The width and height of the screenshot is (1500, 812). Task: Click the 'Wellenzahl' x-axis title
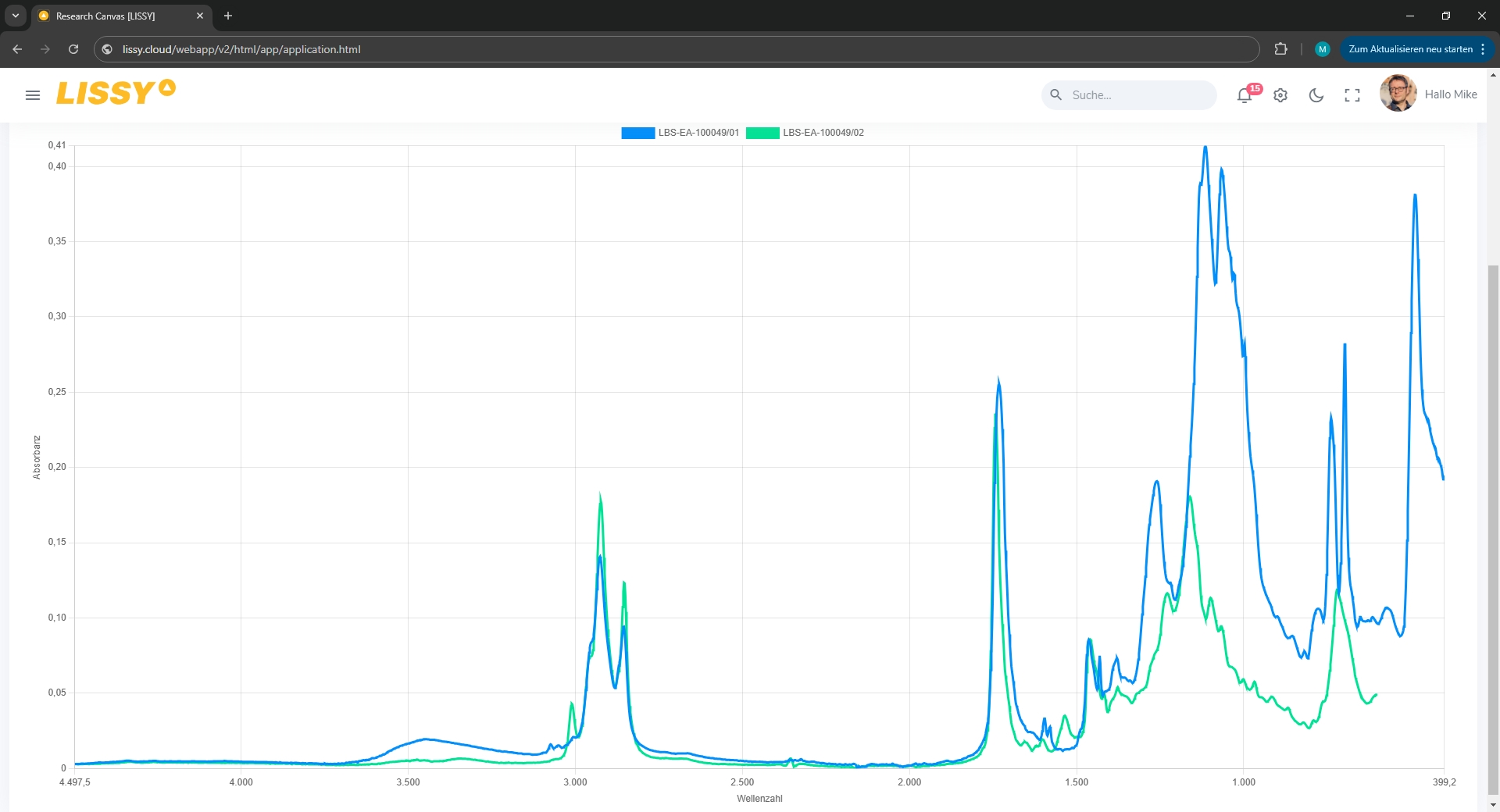tap(759, 799)
